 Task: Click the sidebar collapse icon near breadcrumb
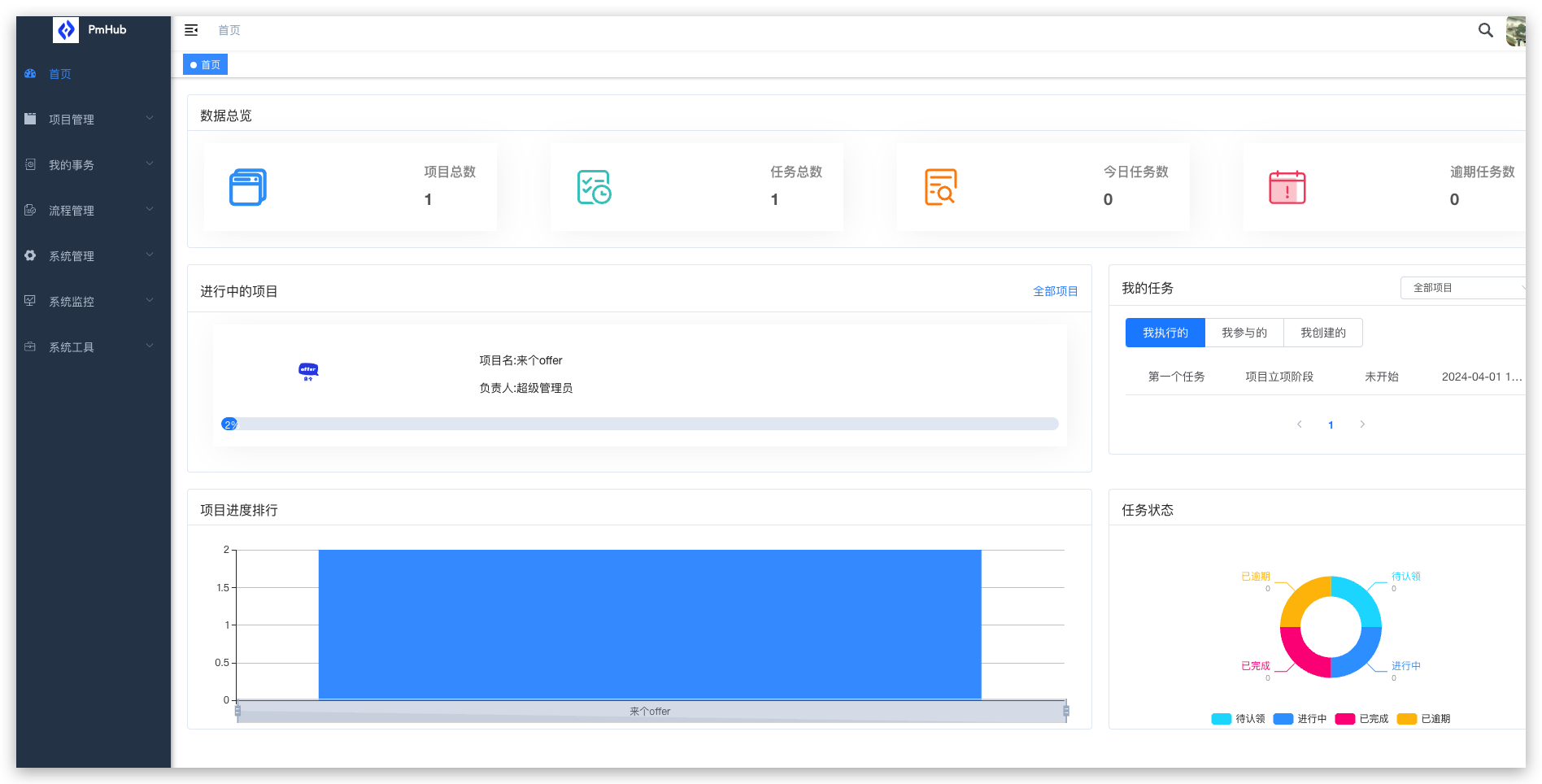[x=191, y=30]
